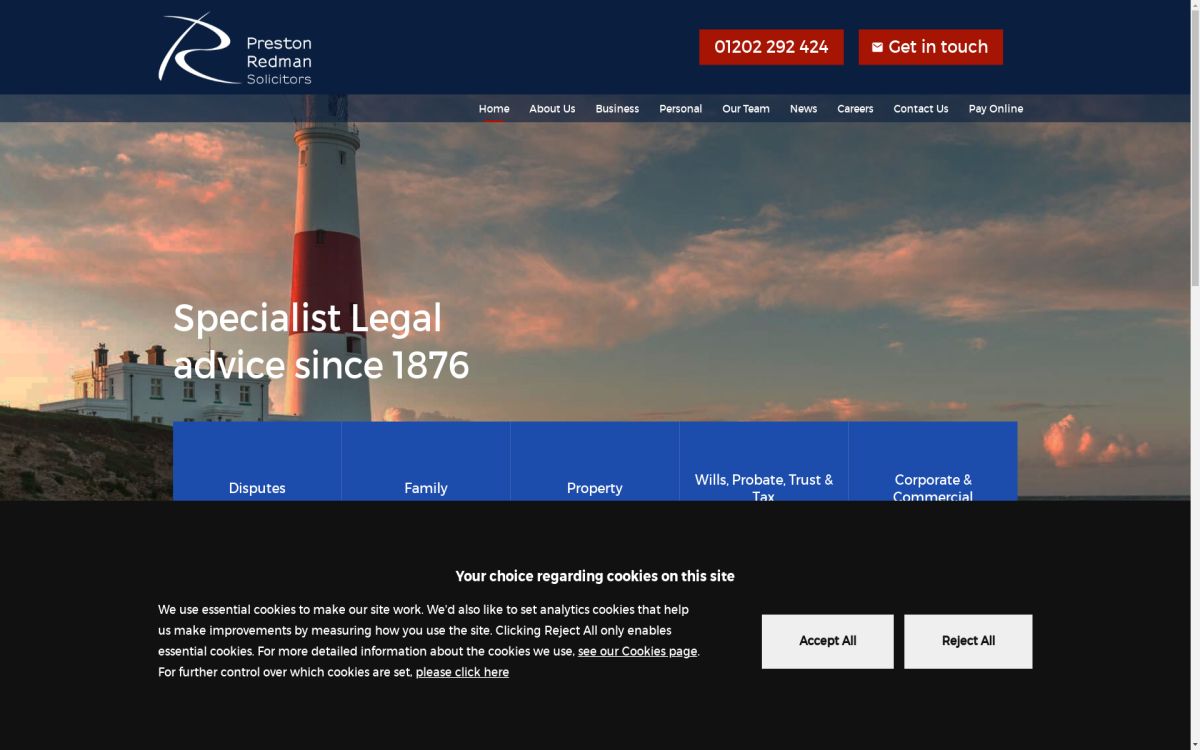Open the About Us menu item
Screen dimensions: 1200x750
(x=552, y=109)
